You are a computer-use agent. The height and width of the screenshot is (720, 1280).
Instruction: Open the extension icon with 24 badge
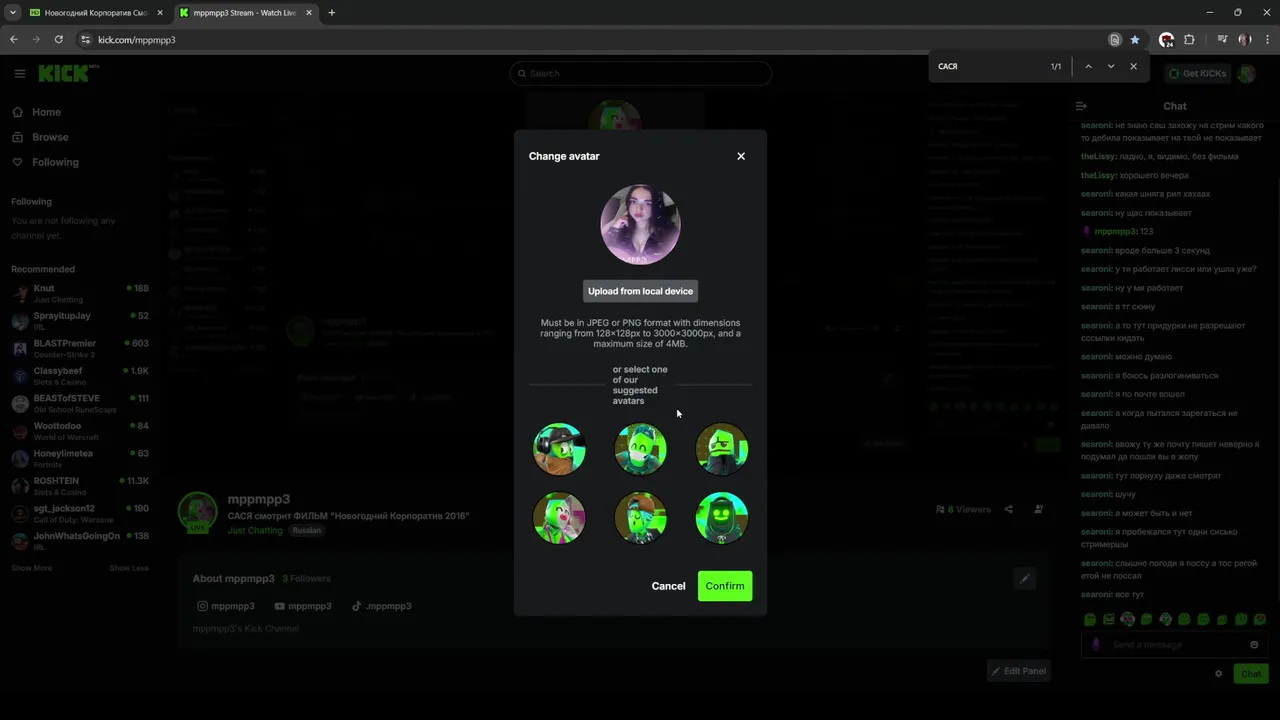point(1166,40)
